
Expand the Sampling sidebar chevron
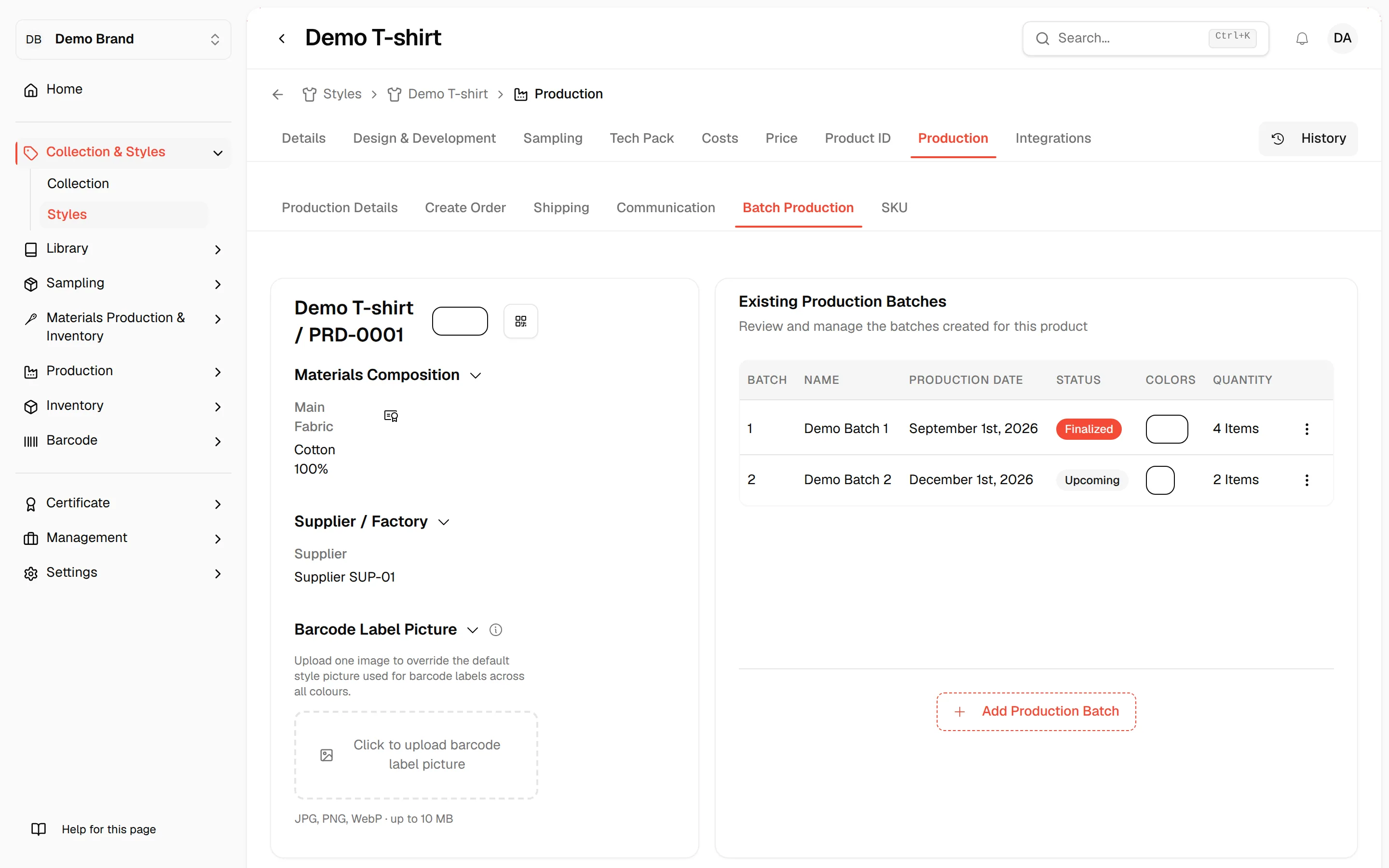pyautogui.click(x=218, y=284)
